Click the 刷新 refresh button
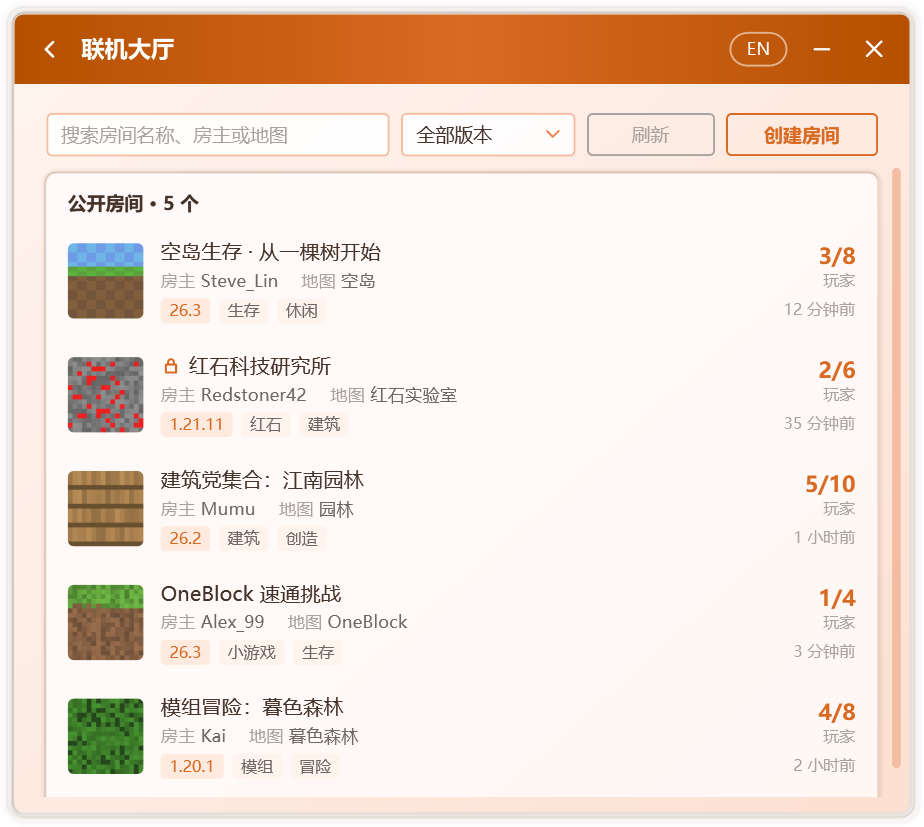The image size is (924, 827). click(651, 135)
